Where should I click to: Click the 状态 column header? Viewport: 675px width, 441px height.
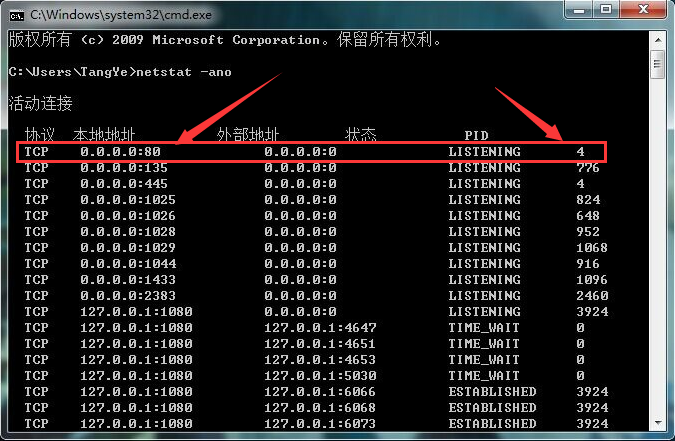point(360,135)
